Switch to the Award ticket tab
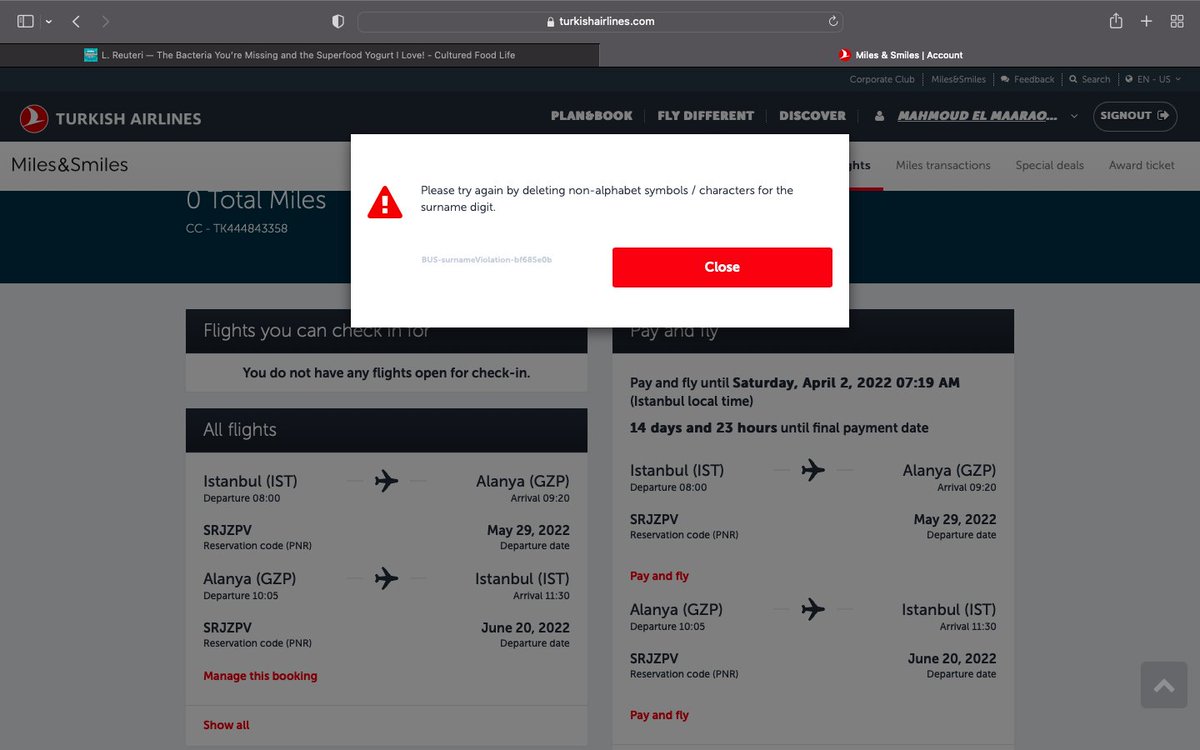Image resolution: width=1200 pixels, height=750 pixels. 1142,165
